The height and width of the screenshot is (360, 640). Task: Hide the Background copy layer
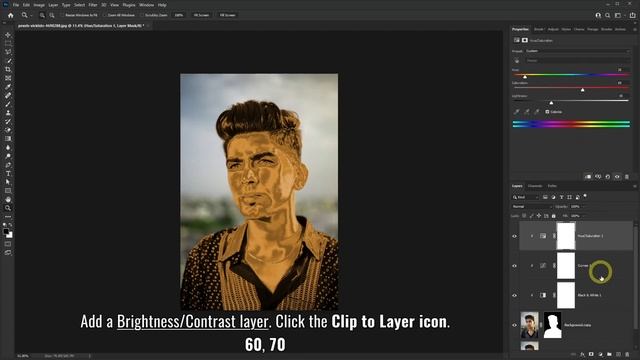(514, 325)
